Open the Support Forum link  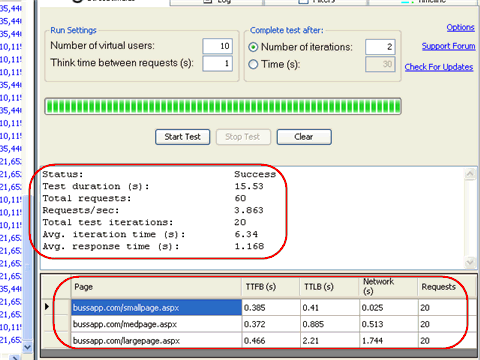click(448, 46)
